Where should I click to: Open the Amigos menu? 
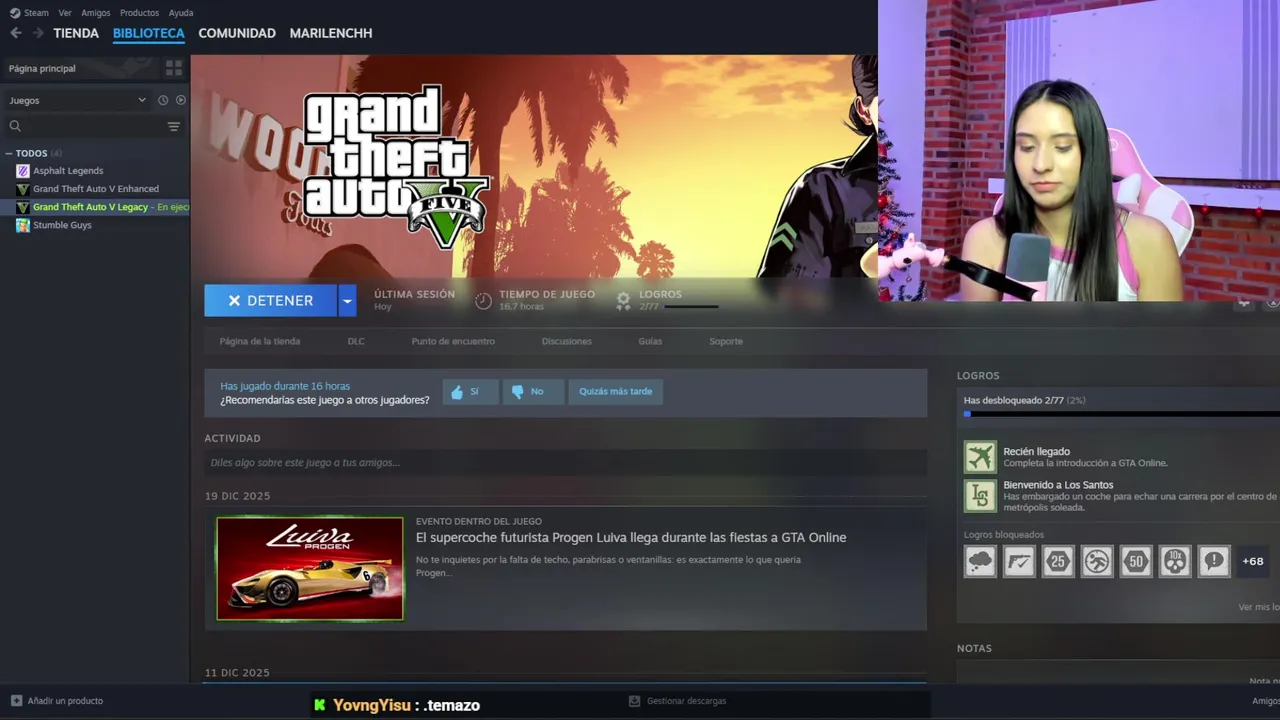tap(96, 13)
